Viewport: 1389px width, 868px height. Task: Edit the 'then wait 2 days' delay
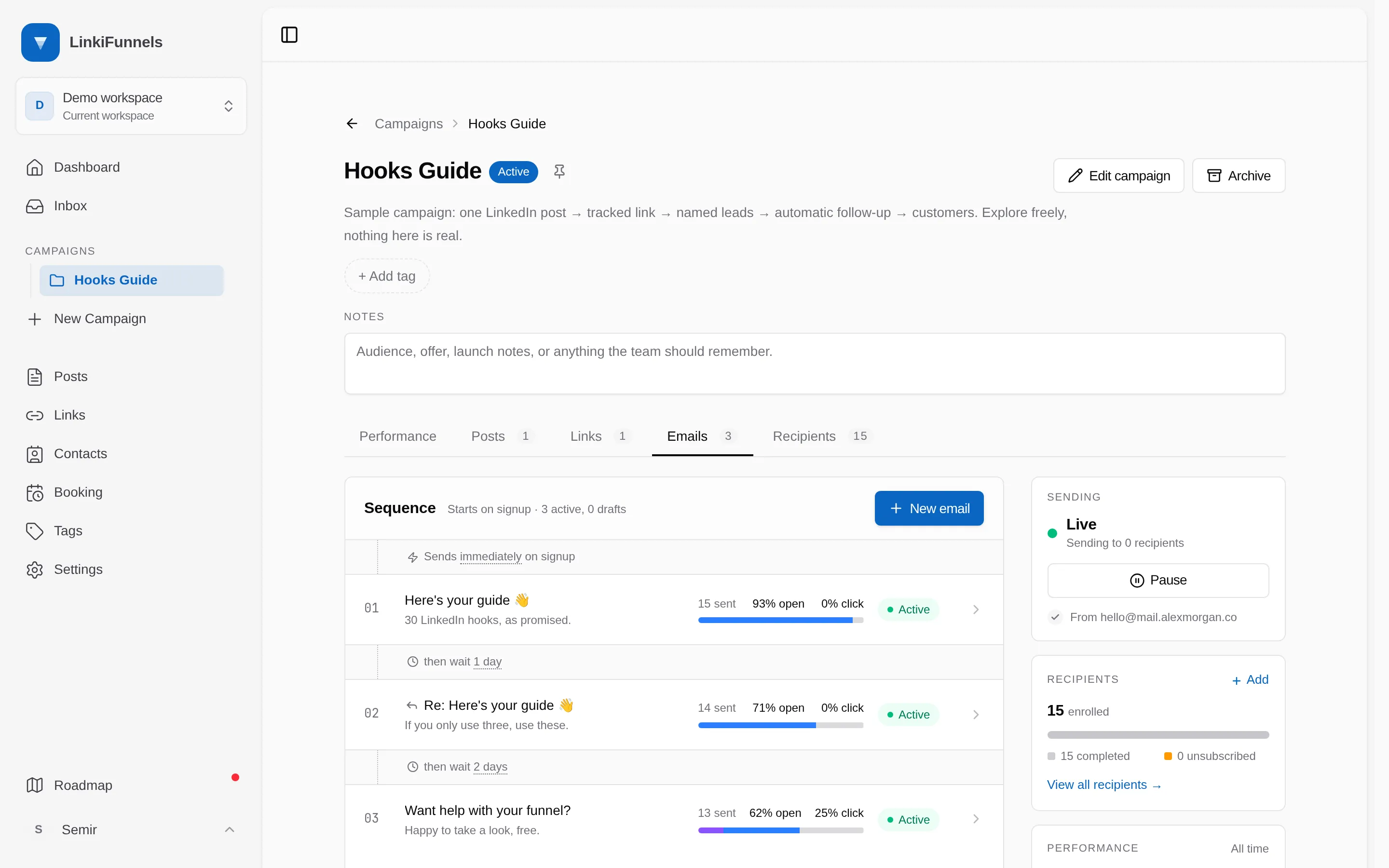[490, 766]
